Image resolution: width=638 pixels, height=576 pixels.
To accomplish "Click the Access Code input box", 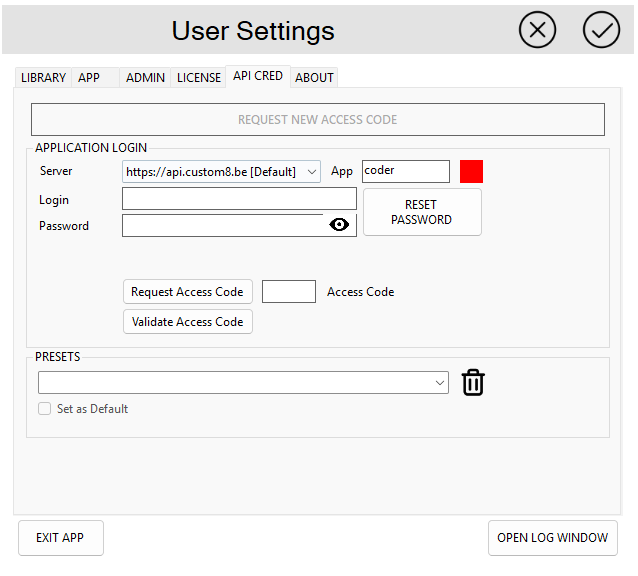I will click(288, 291).
